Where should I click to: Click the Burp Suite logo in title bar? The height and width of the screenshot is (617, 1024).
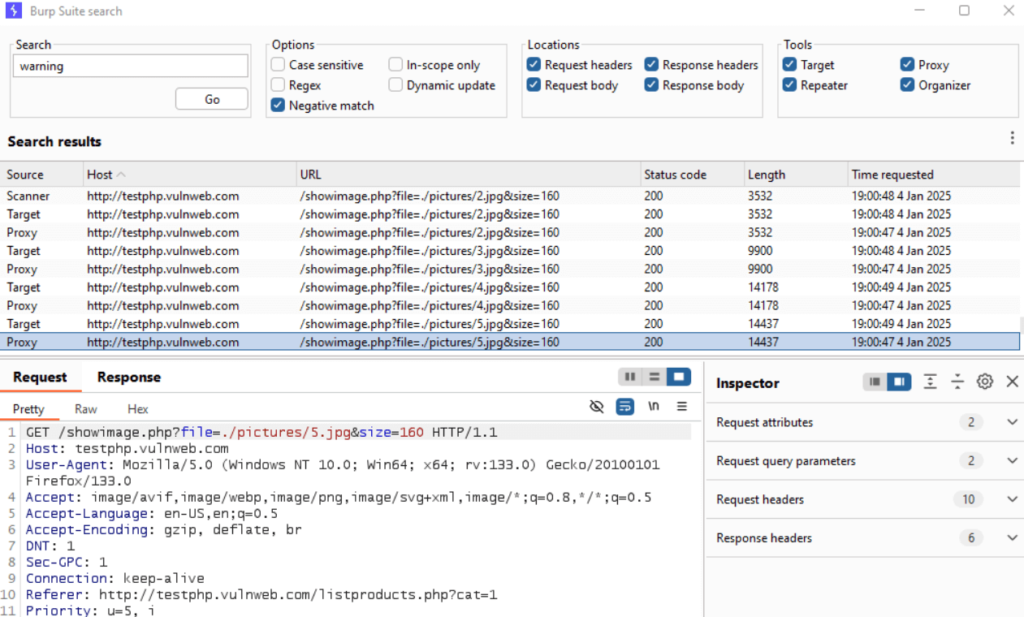pos(13,10)
